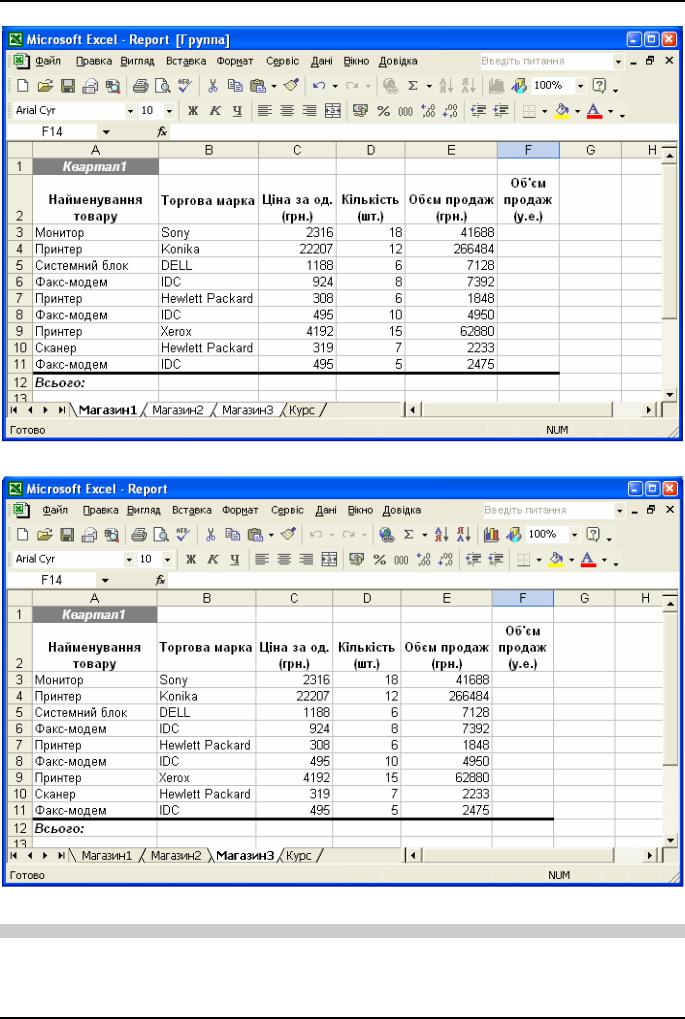The image size is (685, 1019).
Task: Click Font Color A in top window
Action: point(594,111)
